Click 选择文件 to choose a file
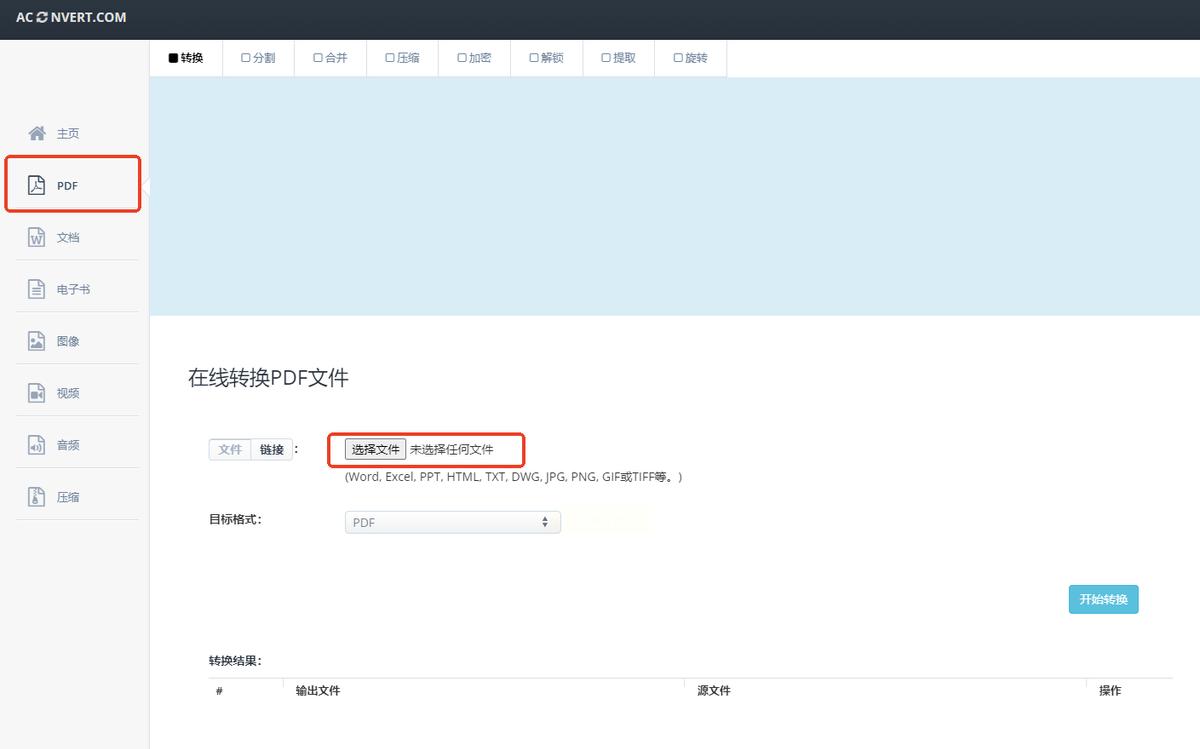This screenshot has width=1200, height=749. tap(375, 449)
